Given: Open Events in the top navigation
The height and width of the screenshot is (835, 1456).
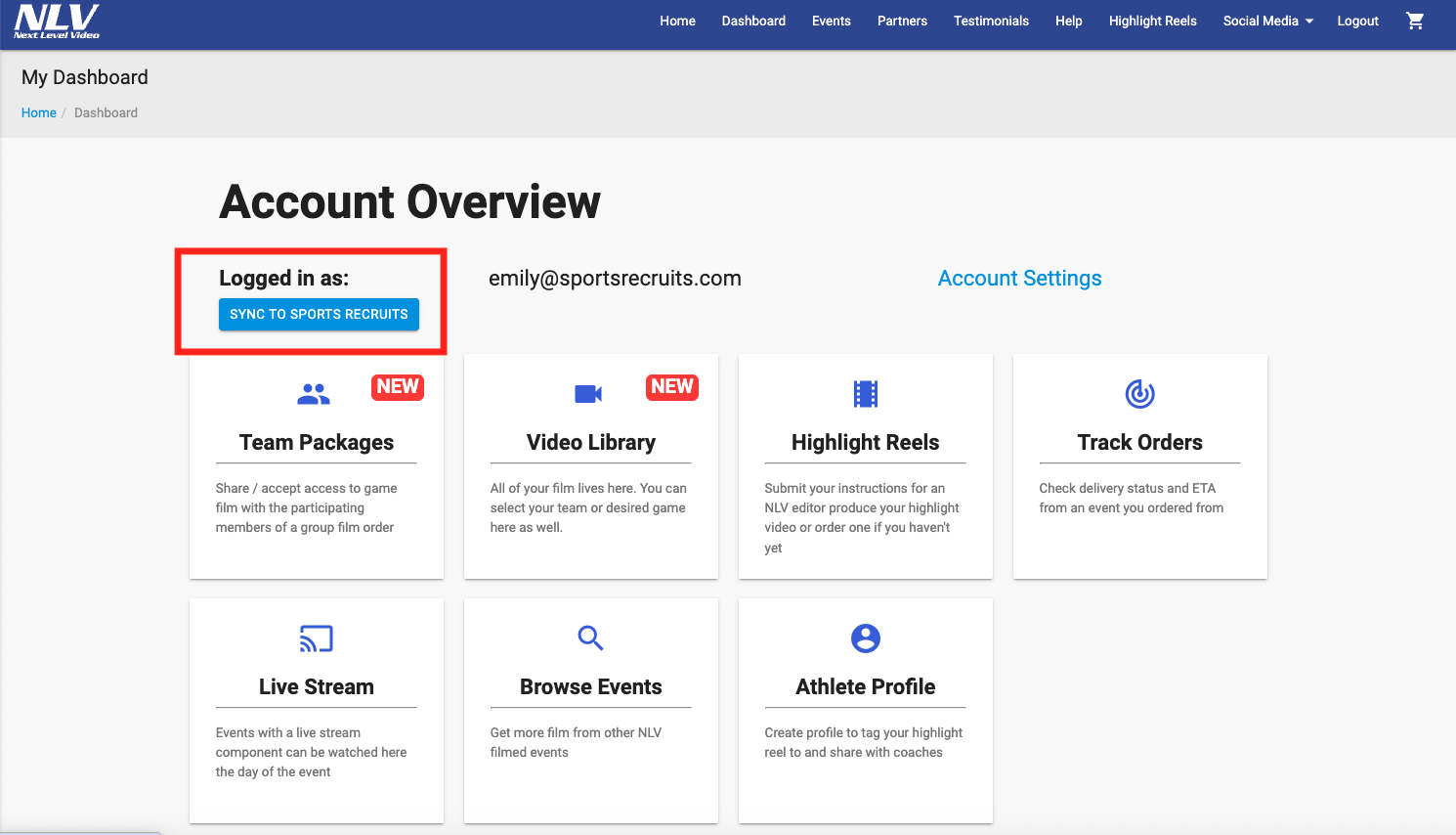Looking at the screenshot, I should [831, 21].
